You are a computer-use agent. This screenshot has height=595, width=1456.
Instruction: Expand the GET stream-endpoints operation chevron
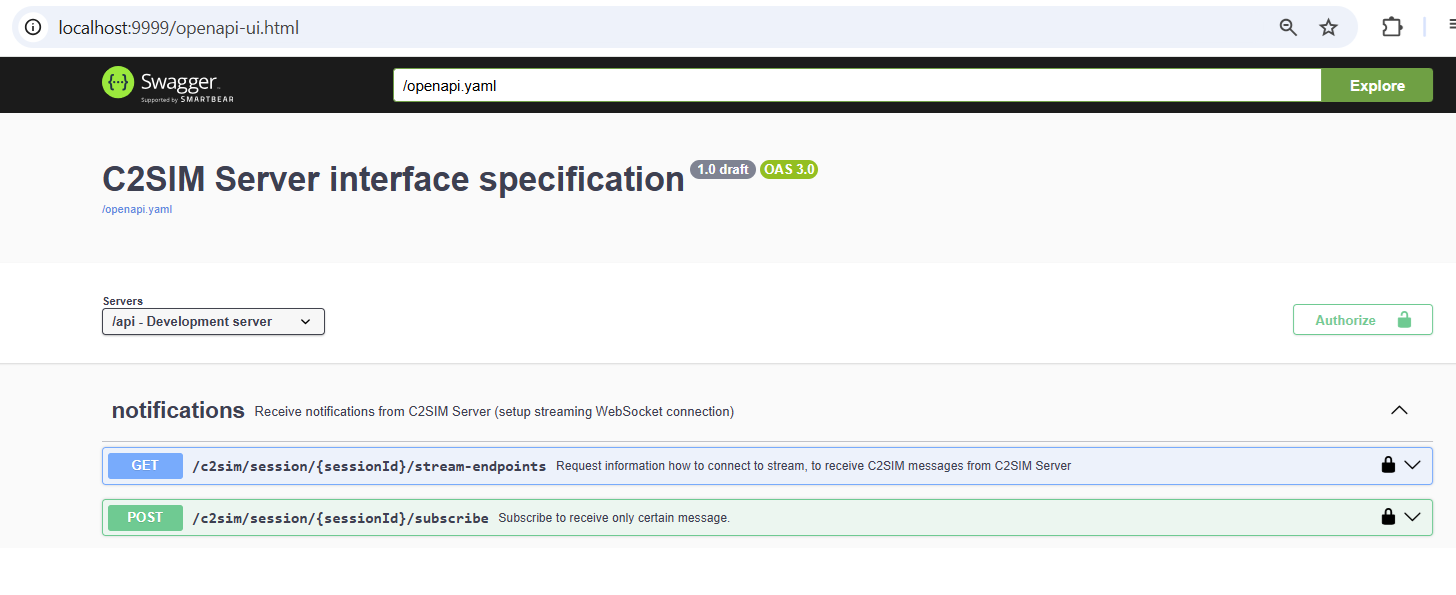pyautogui.click(x=1412, y=465)
